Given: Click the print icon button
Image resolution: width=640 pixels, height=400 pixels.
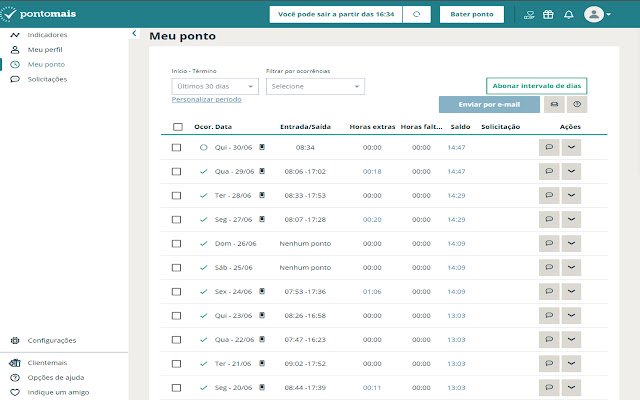Looking at the screenshot, I should click(x=554, y=104).
